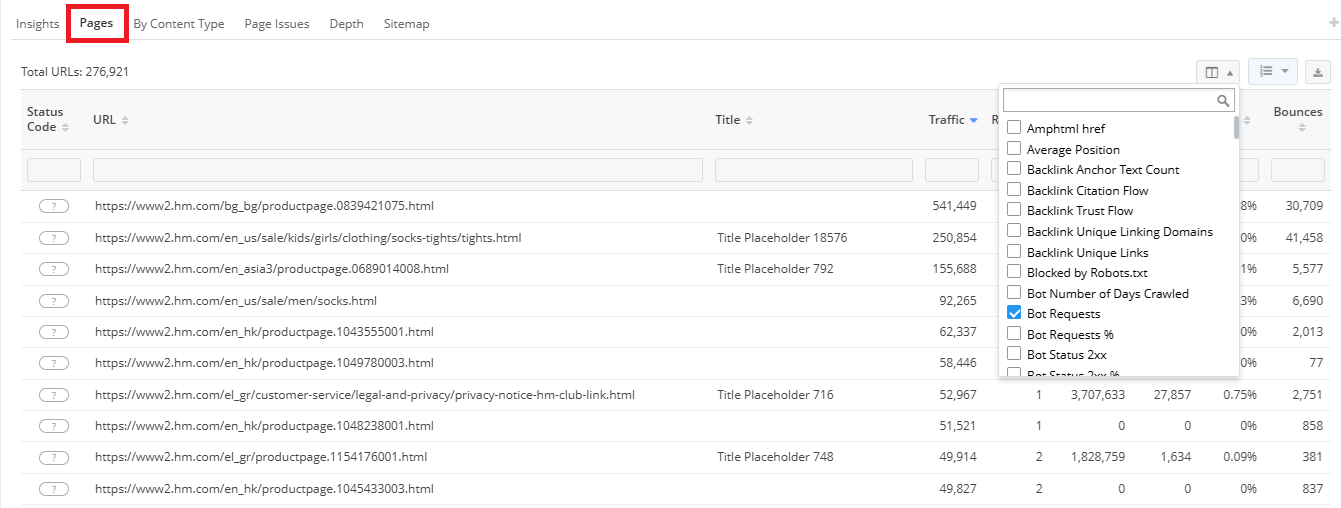Uncheck the Bot Requests checkbox
The height and width of the screenshot is (508, 1341).
point(1014,313)
